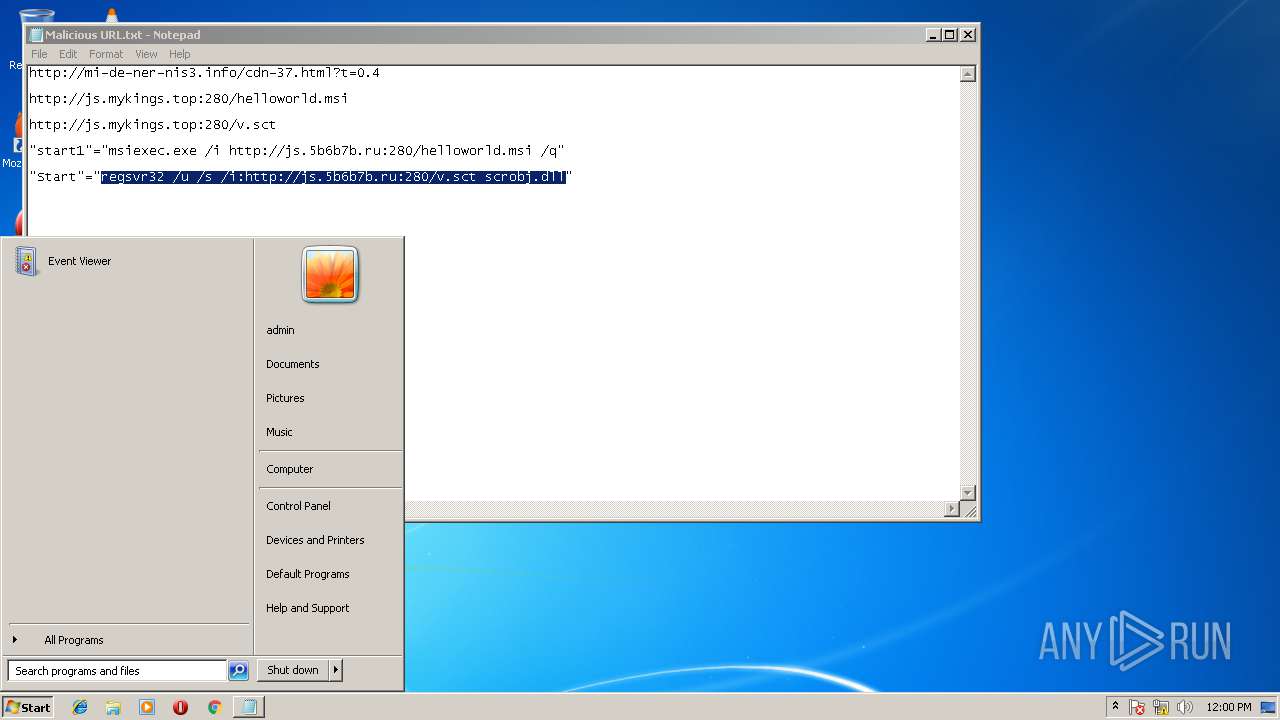Open Windows Explorer from taskbar
Image resolution: width=1280 pixels, height=720 pixels.
(113, 707)
